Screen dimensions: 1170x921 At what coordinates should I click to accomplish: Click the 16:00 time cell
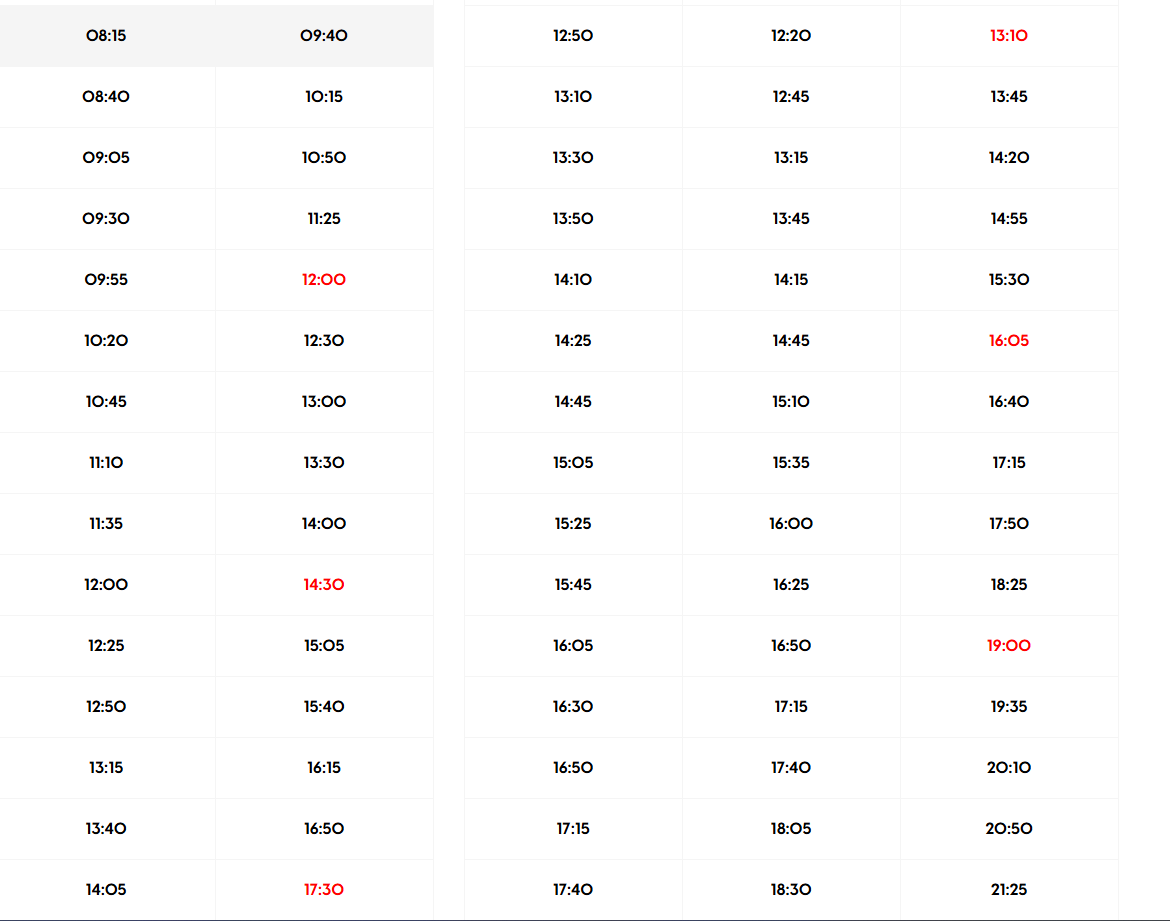click(791, 524)
